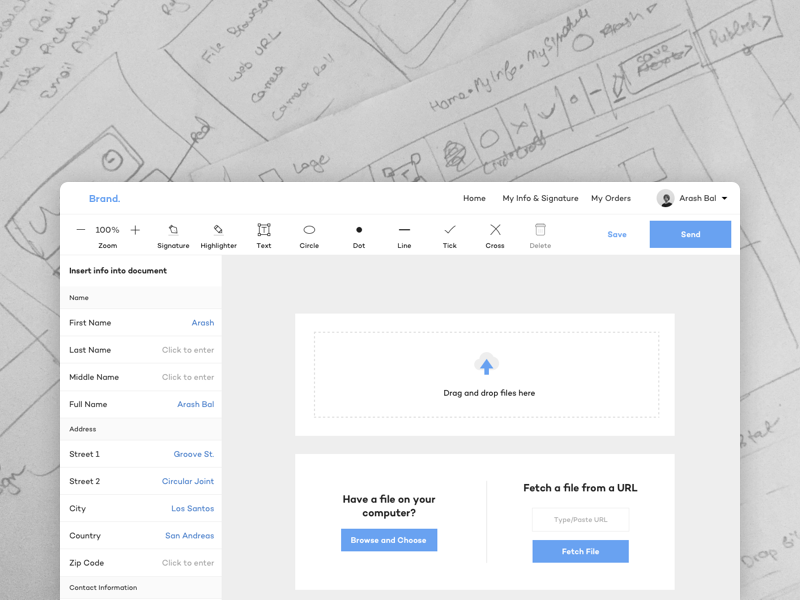
Task: Insert Street 1 value Groove St.
Action: coord(194,454)
